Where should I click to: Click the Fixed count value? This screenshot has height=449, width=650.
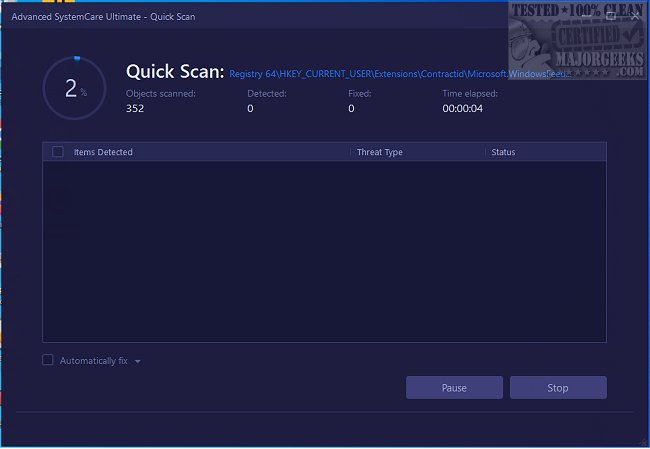351,108
